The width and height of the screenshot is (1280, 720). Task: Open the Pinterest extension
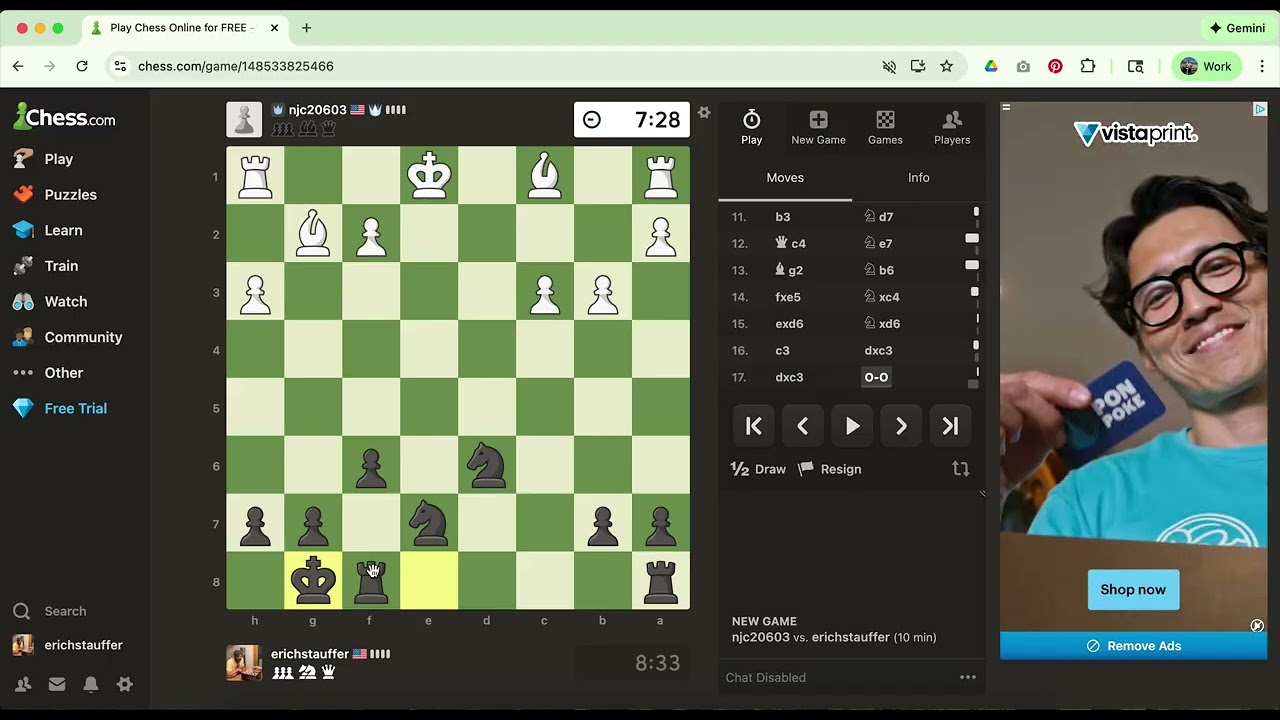click(1055, 66)
